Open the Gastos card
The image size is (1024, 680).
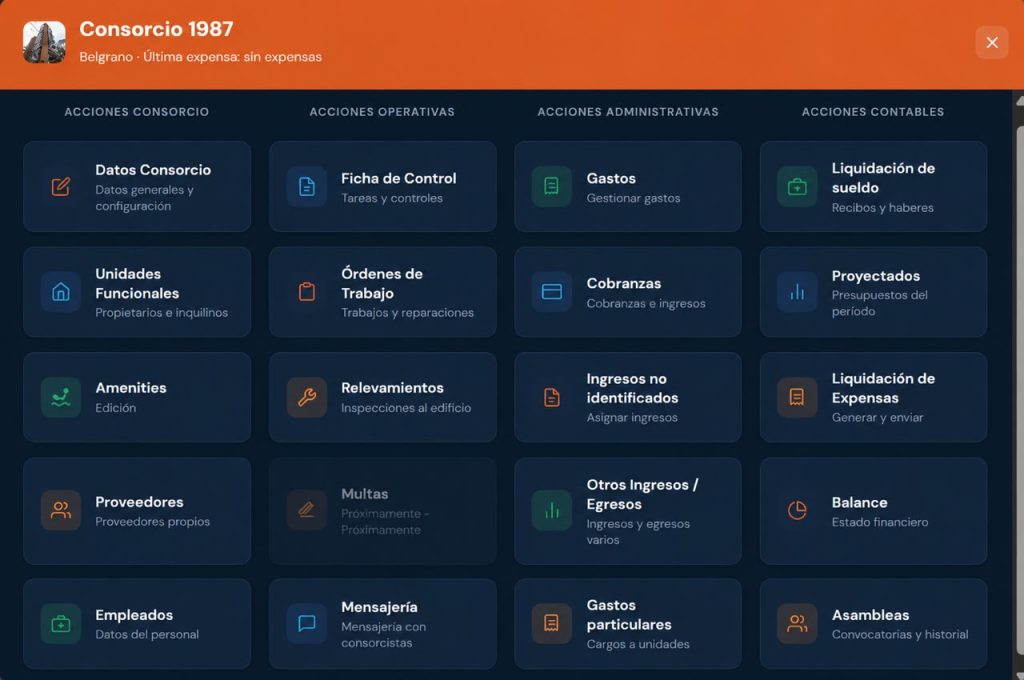[628, 187]
